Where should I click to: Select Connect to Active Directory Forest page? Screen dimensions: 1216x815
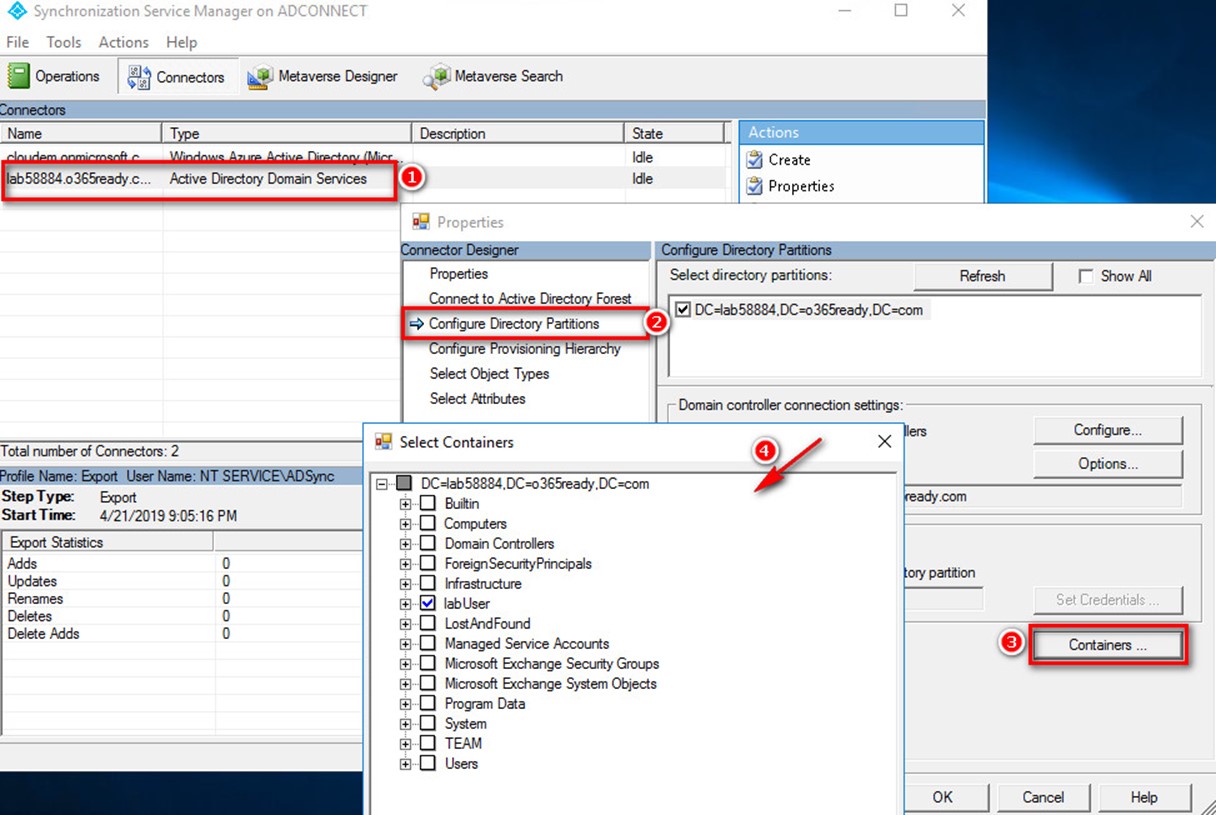[530, 299]
